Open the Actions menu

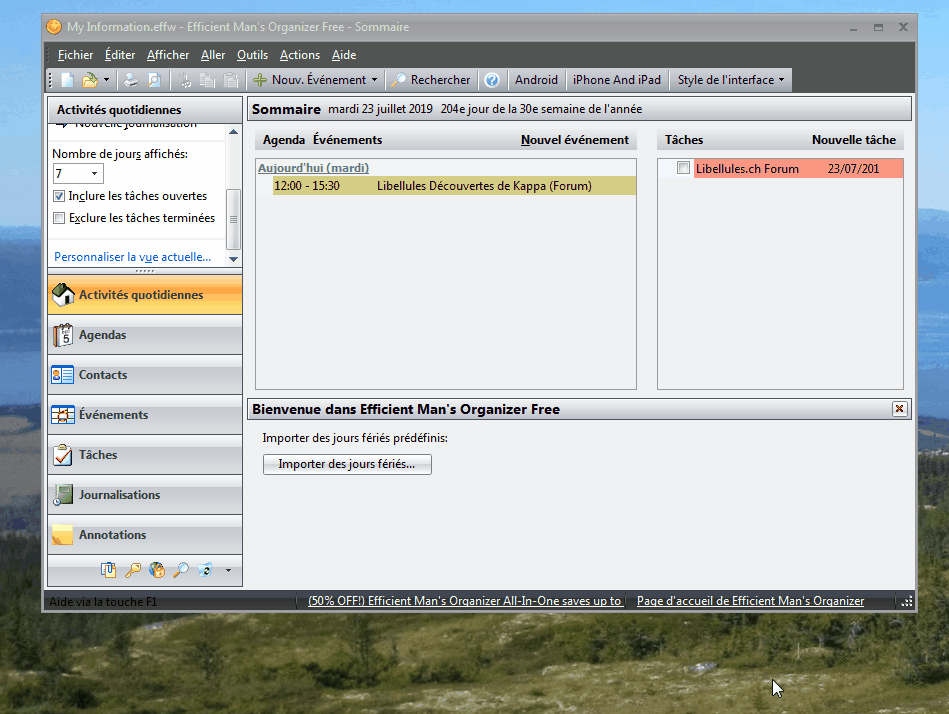(300, 55)
